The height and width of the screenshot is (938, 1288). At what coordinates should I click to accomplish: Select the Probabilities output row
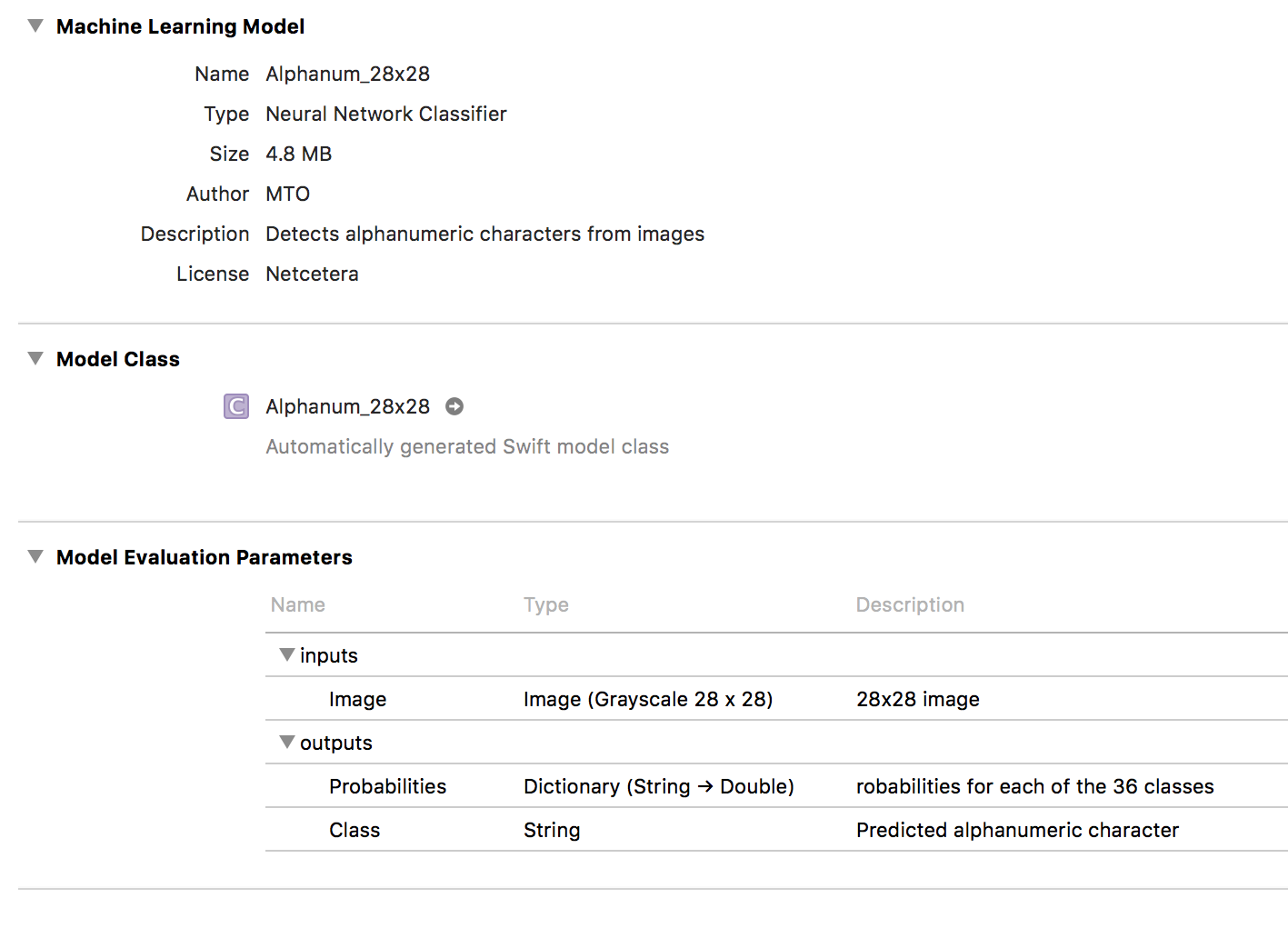pos(387,786)
